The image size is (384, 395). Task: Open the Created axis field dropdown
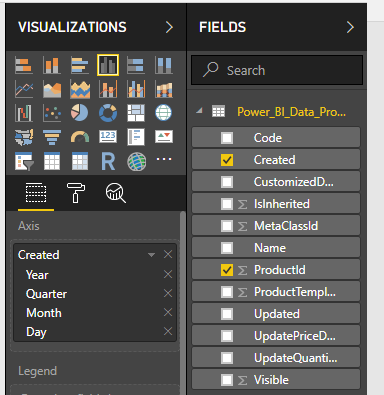[151, 255]
